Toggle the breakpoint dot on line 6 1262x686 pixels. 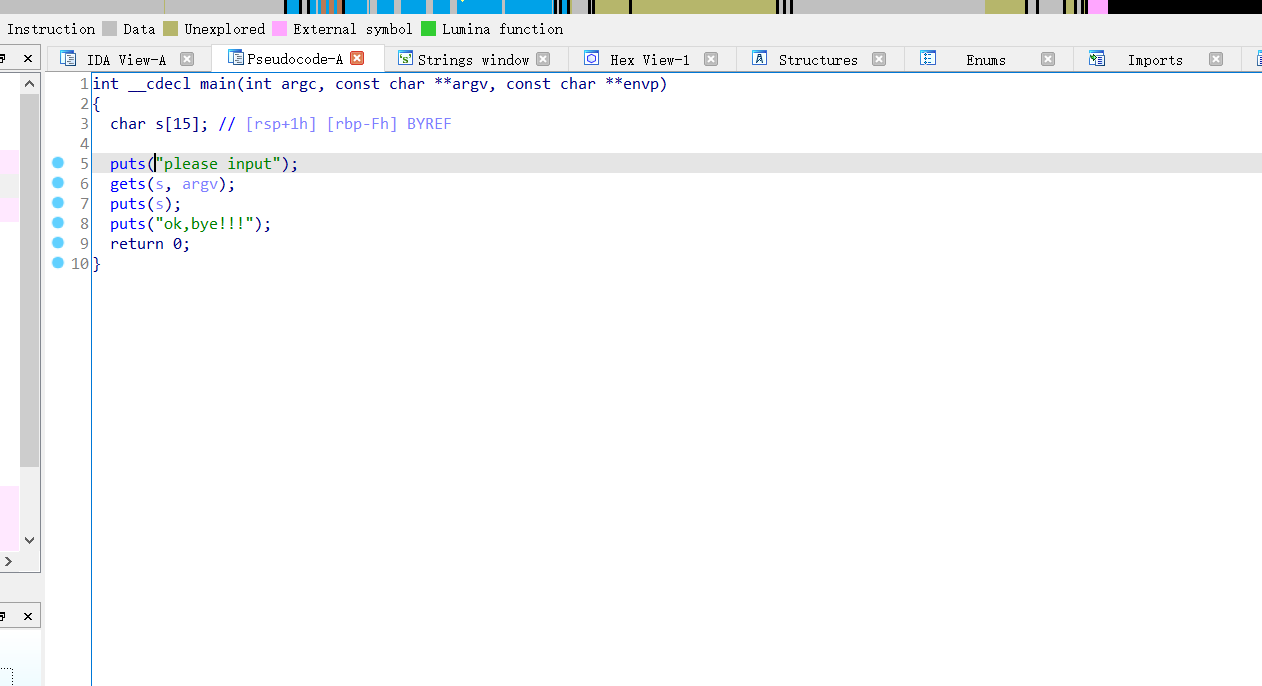[x=58, y=182]
